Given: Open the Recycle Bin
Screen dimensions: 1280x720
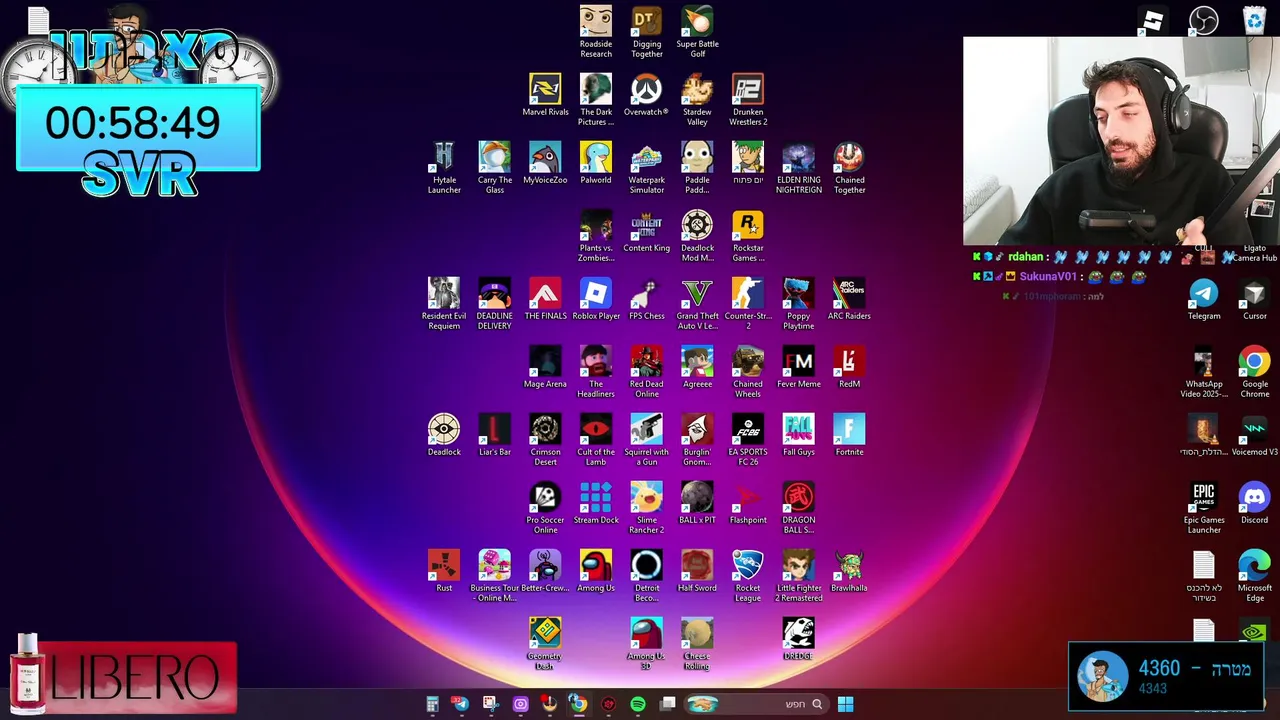Looking at the screenshot, I should pyautogui.click(x=1254, y=20).
